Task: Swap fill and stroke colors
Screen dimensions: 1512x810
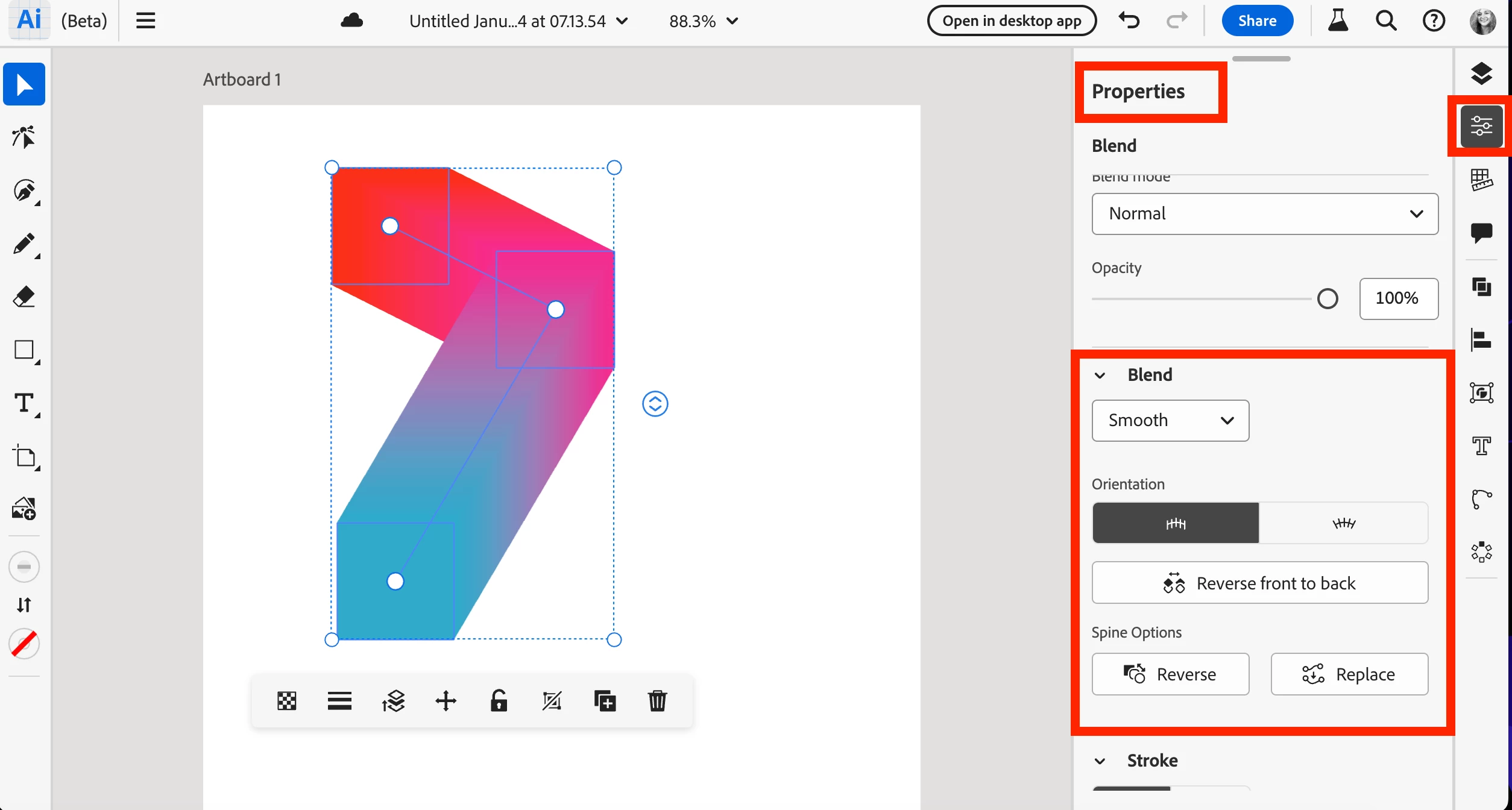Action: pos(24,604)
